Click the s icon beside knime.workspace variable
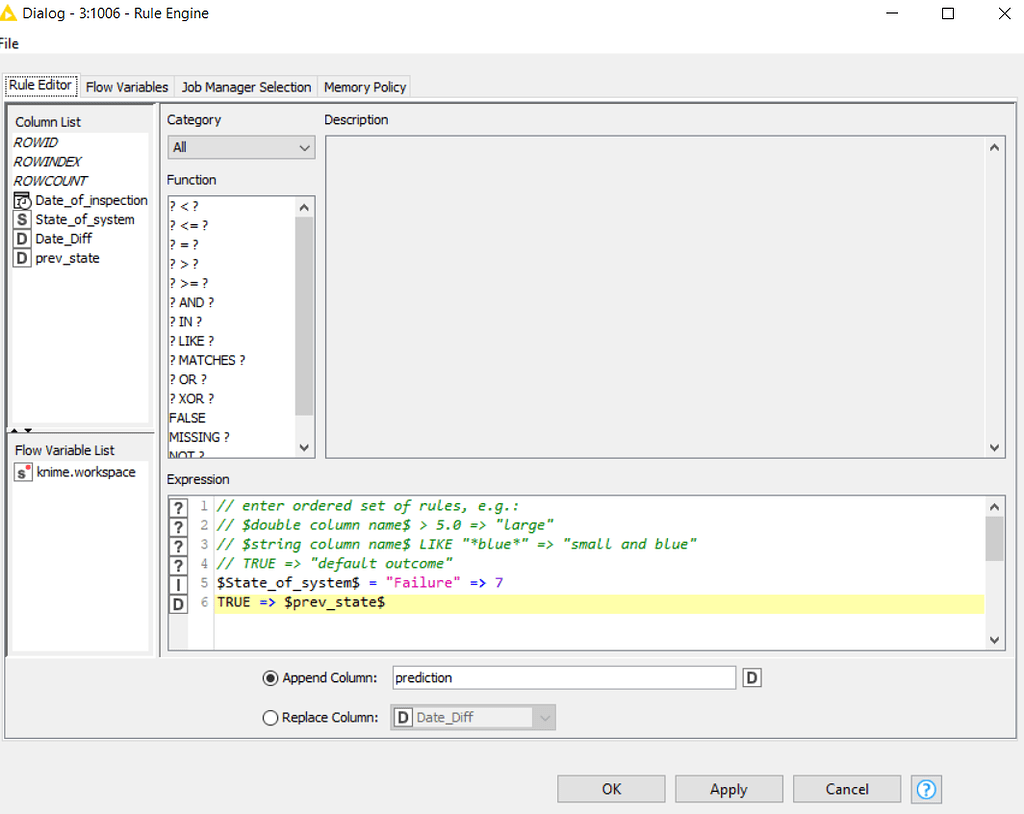Image resolution: width=1024 pixels, height=814 pixels. 22,472
